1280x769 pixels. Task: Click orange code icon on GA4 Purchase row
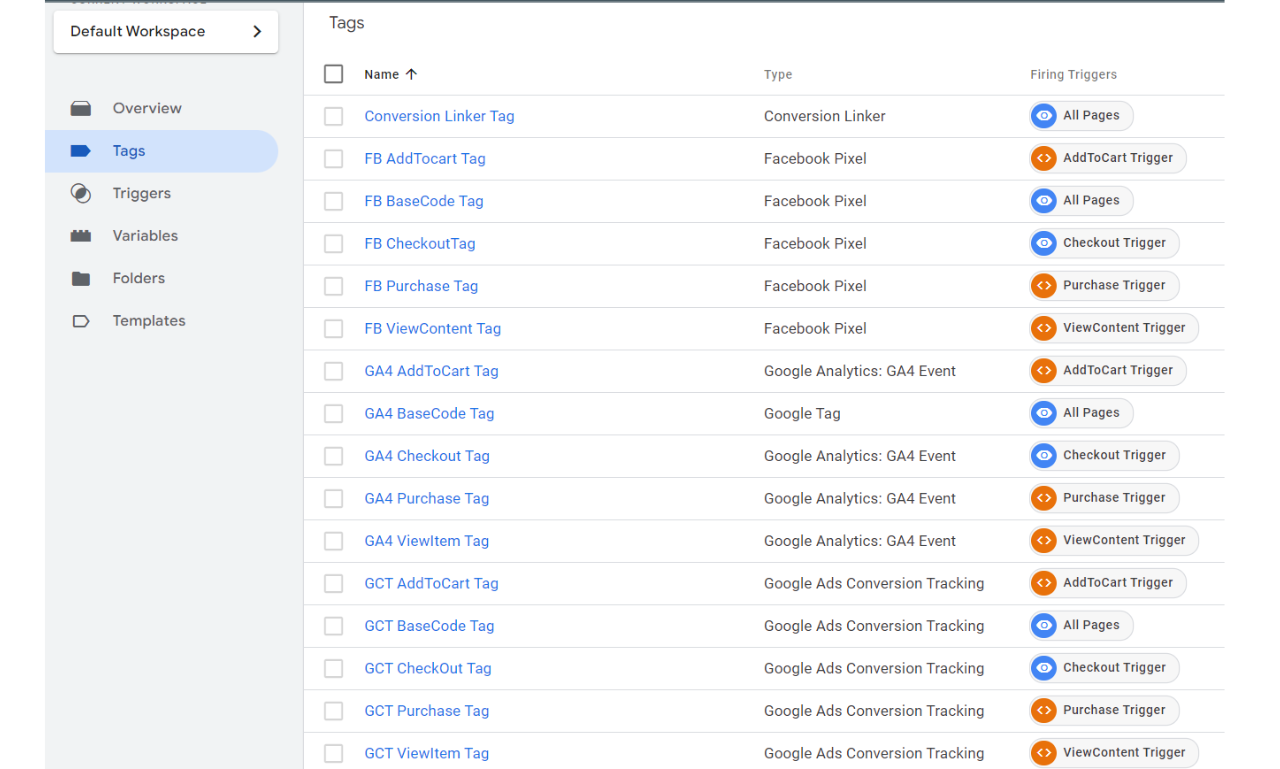[1044, 498]
